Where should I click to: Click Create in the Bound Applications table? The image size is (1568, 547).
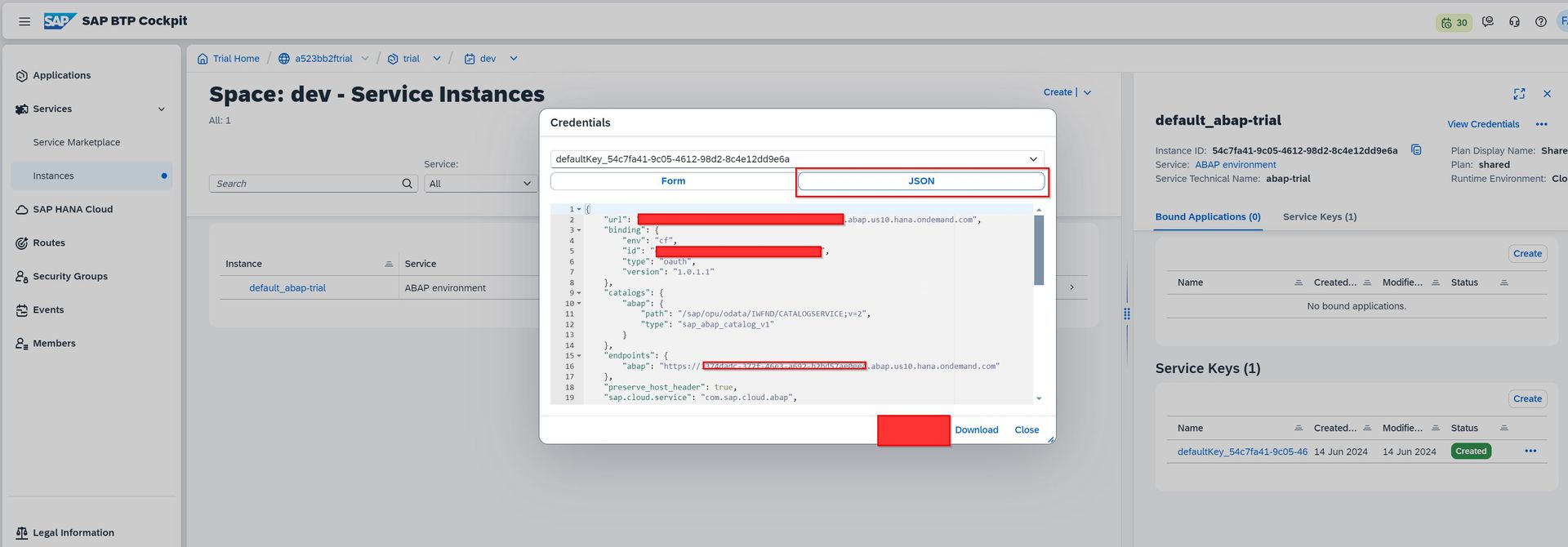(x=1527, y=254)
